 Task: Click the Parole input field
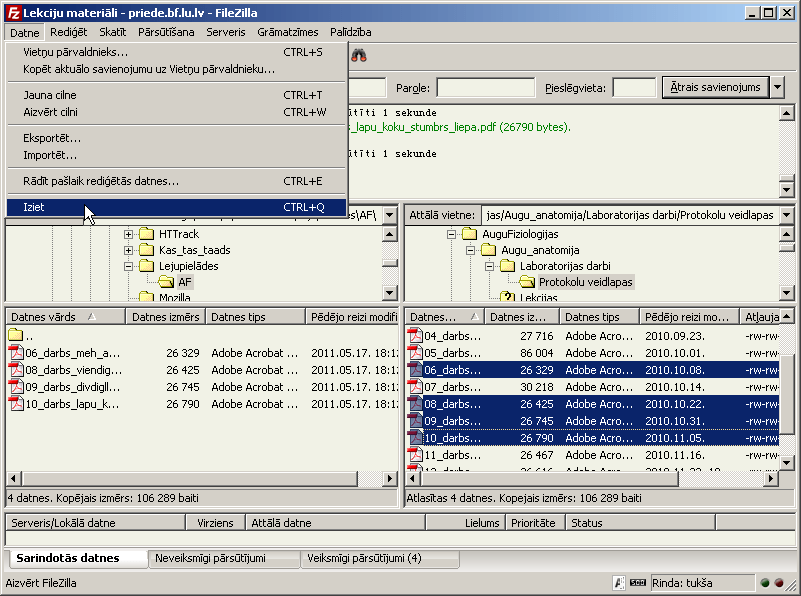(x=486, y=88)
